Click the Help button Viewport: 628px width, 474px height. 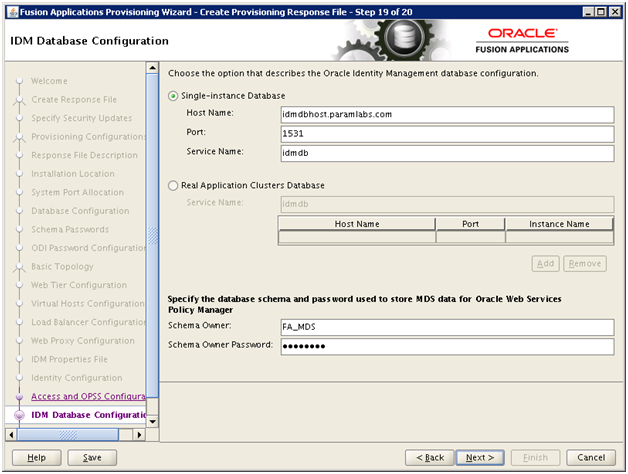[36, 457]
